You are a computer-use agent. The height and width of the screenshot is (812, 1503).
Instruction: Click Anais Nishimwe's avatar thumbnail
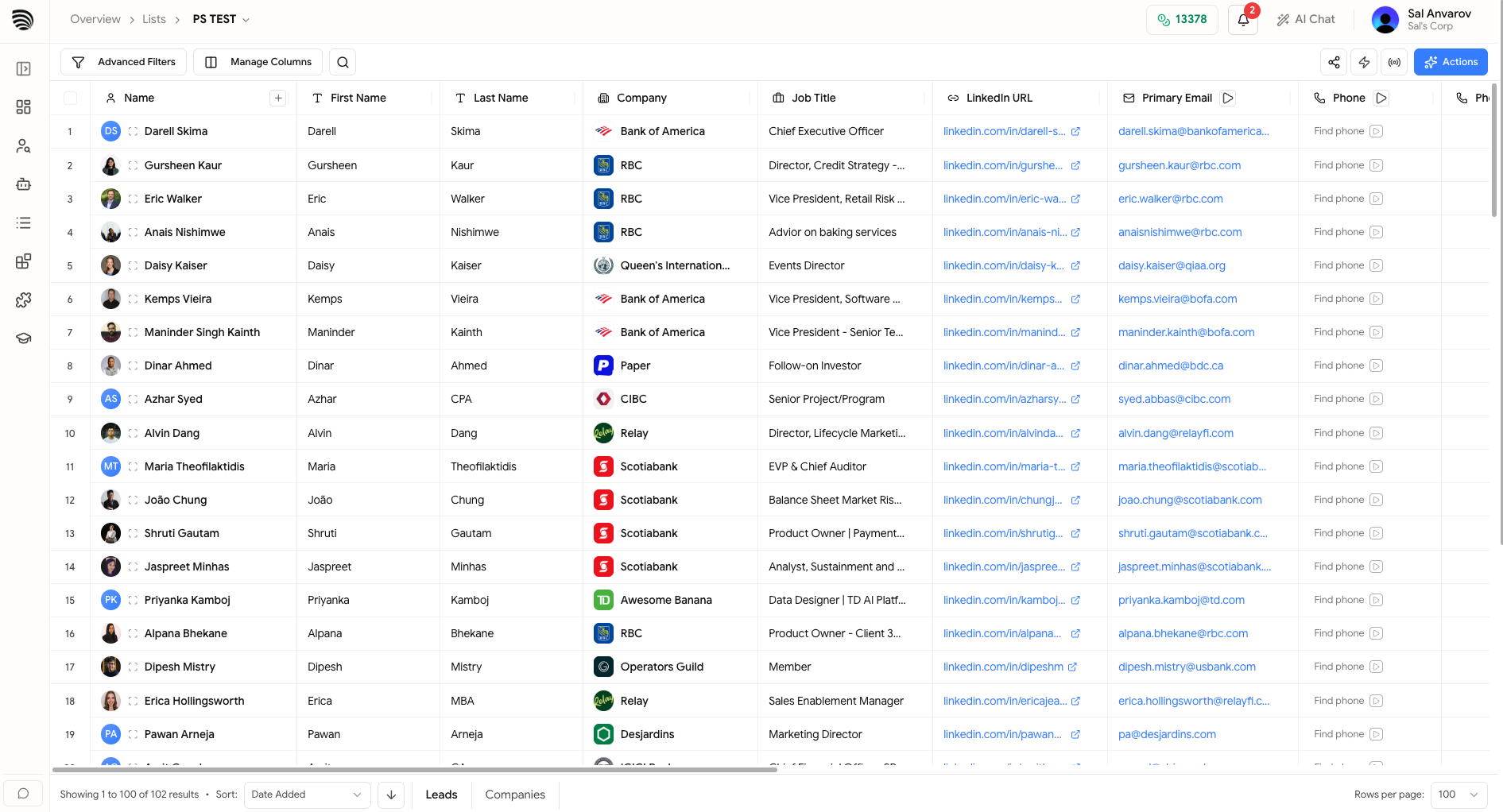point(111,232)
